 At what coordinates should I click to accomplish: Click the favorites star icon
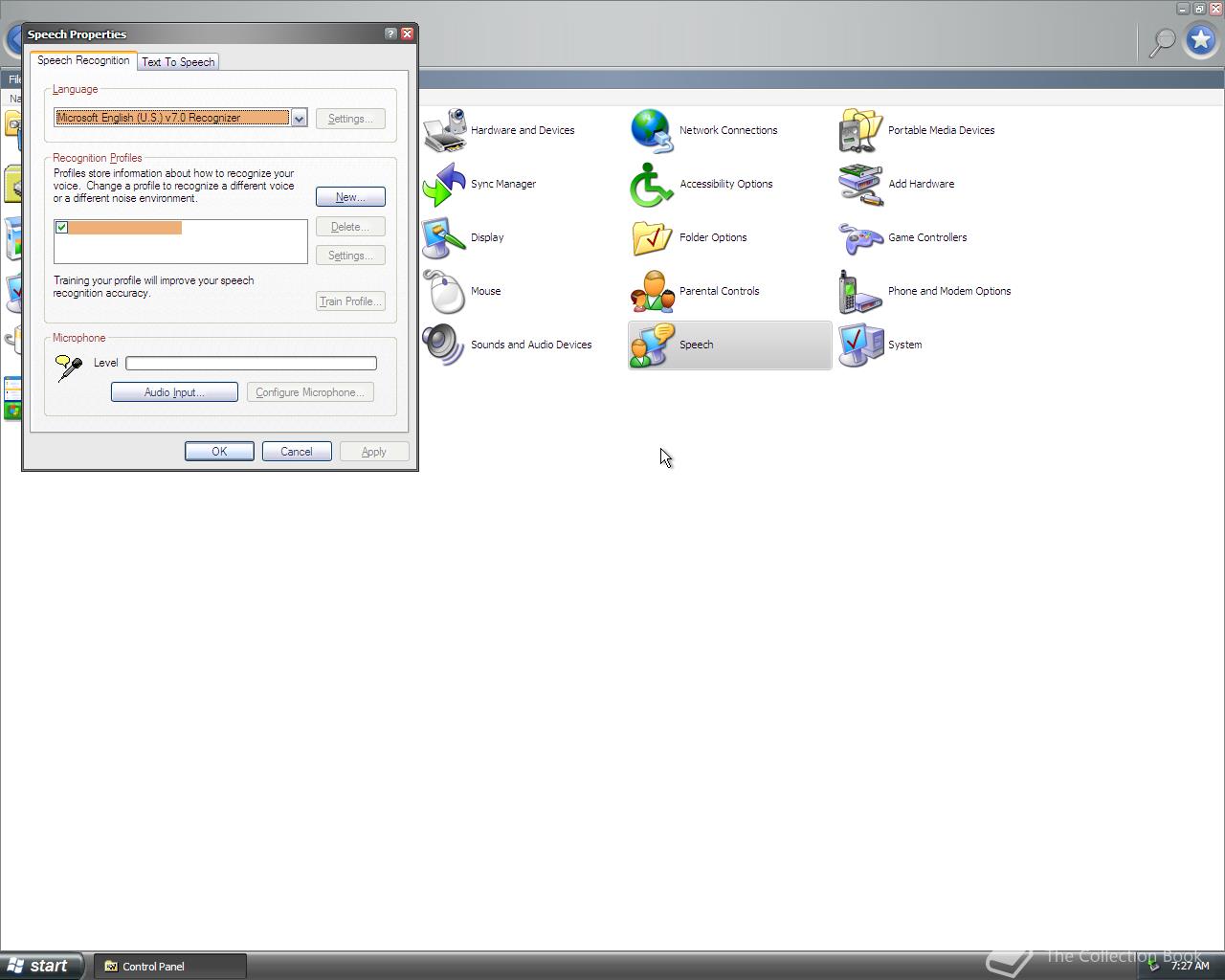click(1201, 41)
